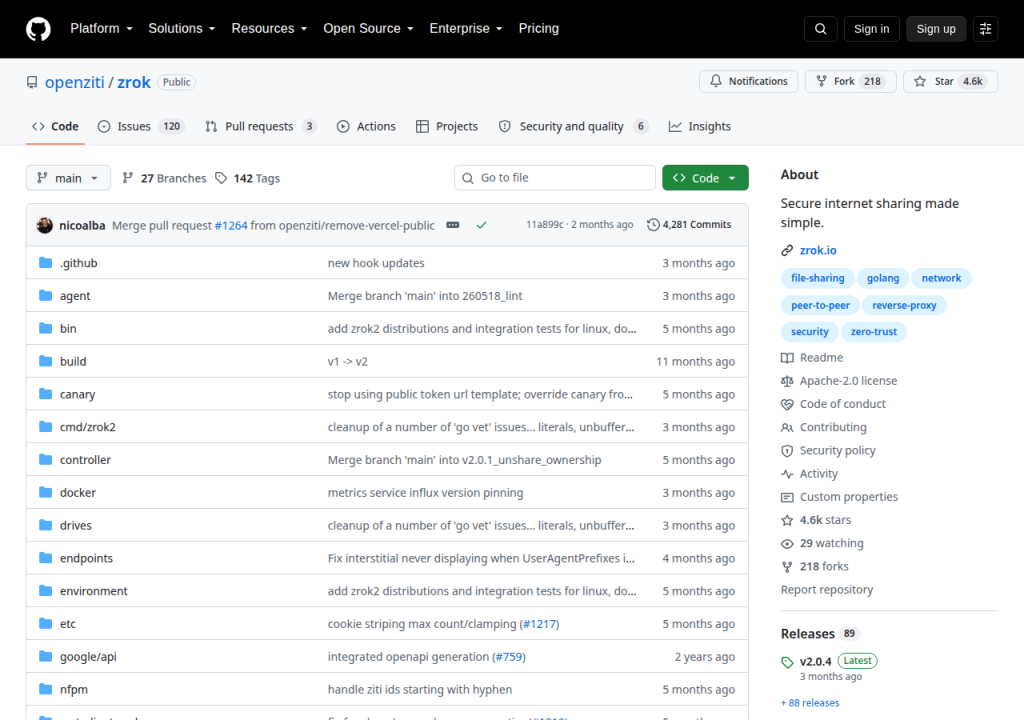Click the Security policy shield icon
Image resolution: width=1024 pixels, height=720 pixels.
pos(787,451)
